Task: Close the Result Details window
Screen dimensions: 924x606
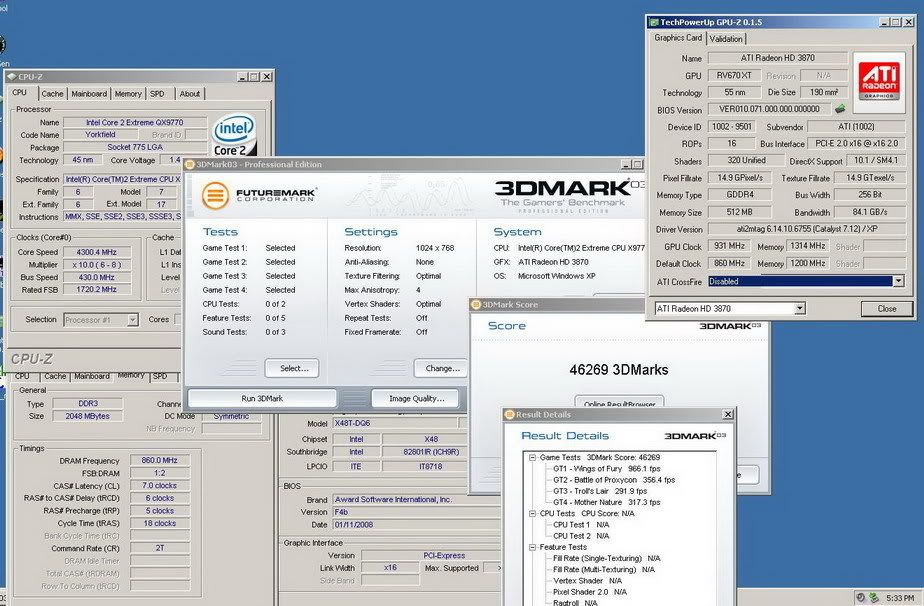Action: 727,414
